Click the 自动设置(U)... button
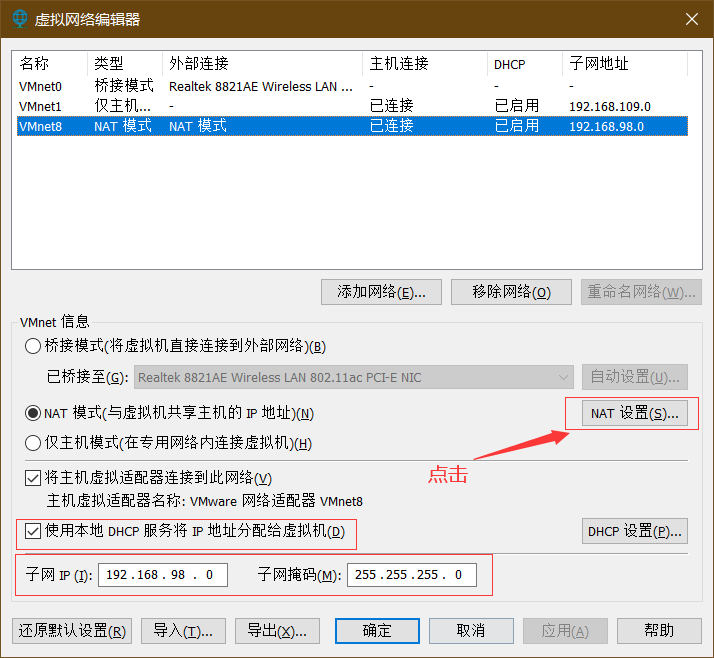The height and width of the screenshot is (658, 714). point(634,377)
